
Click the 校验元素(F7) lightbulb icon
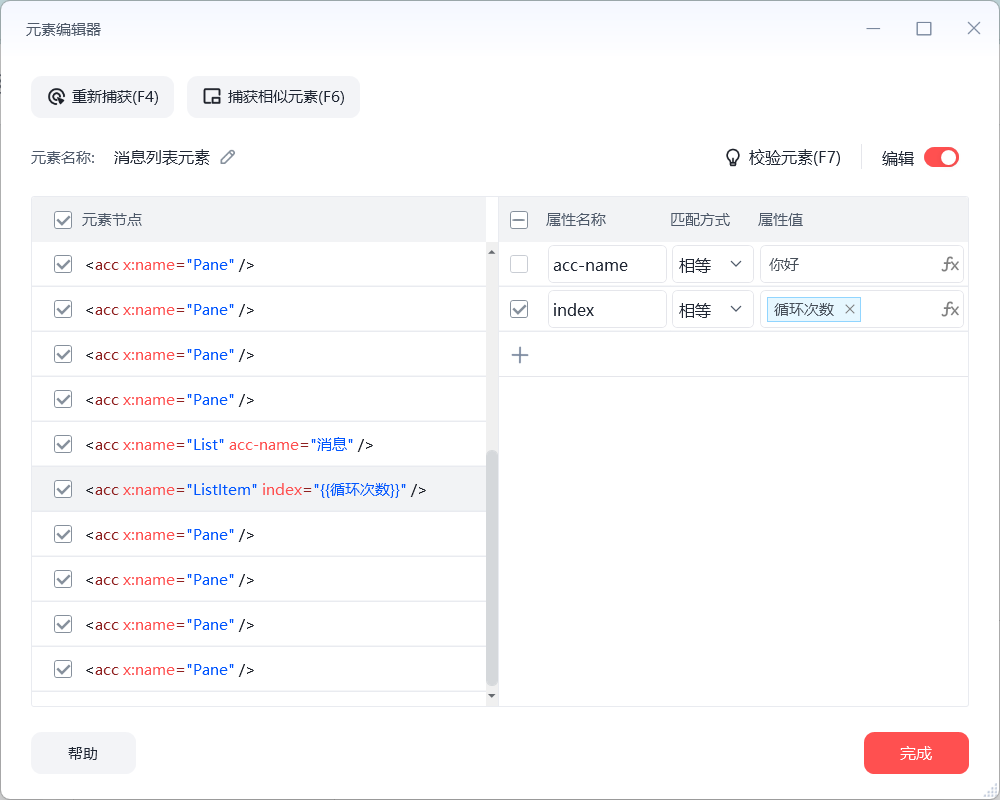[x=732, y=158]
